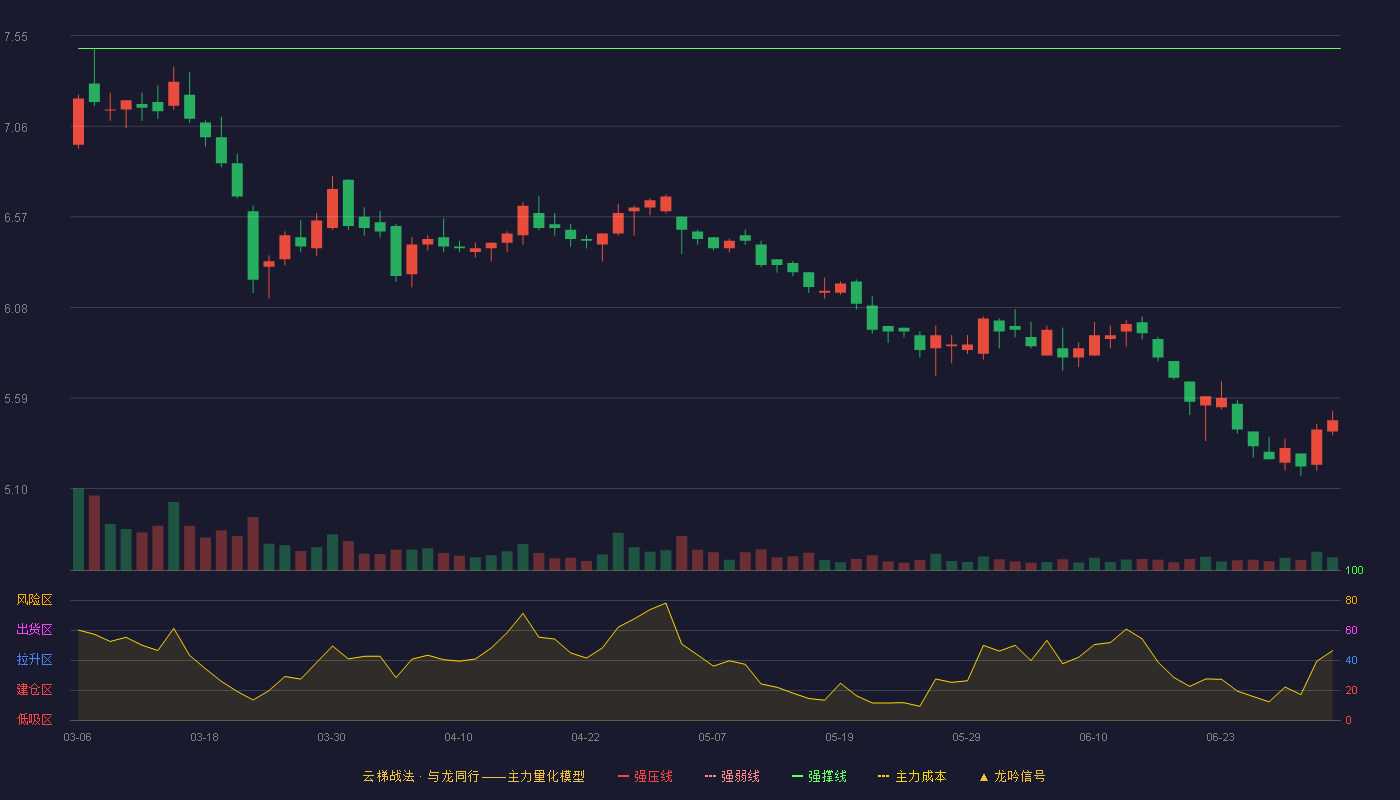Hide the 强撑线 series via legend
The width and height of the screenshot is (1400, 800).
point(819,776)
